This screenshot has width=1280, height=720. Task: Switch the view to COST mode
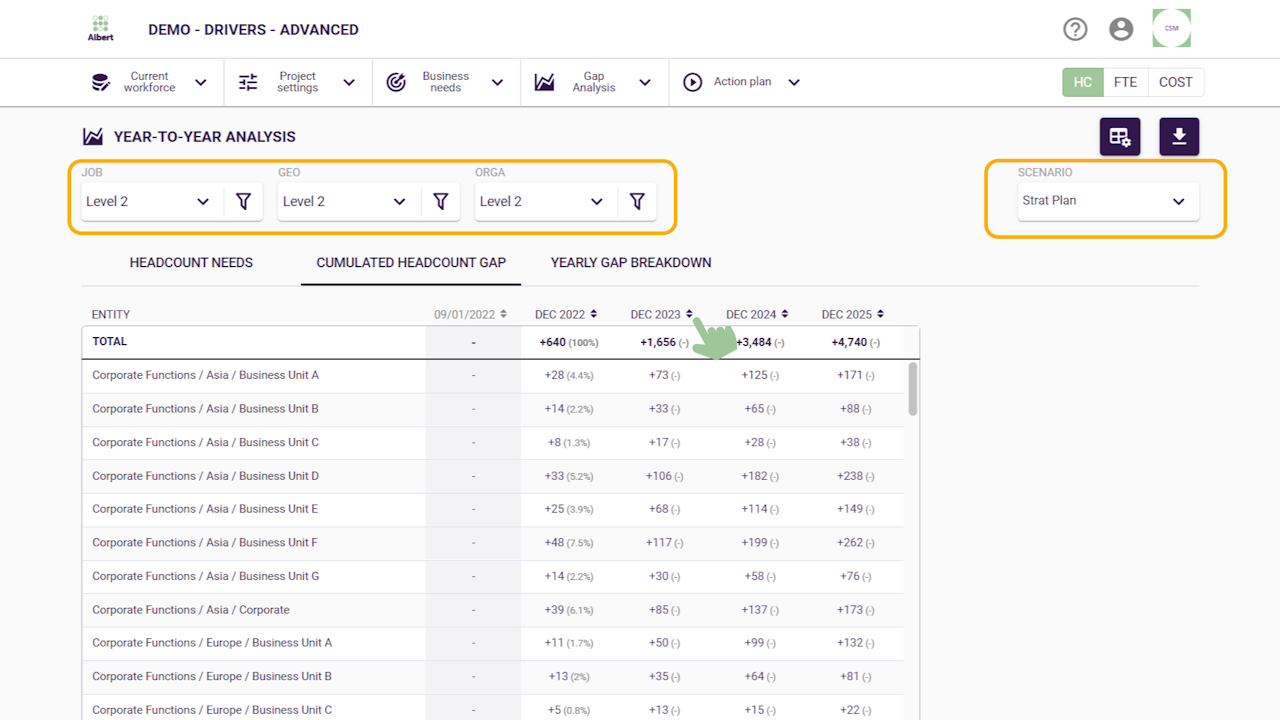pos(1175,82)
